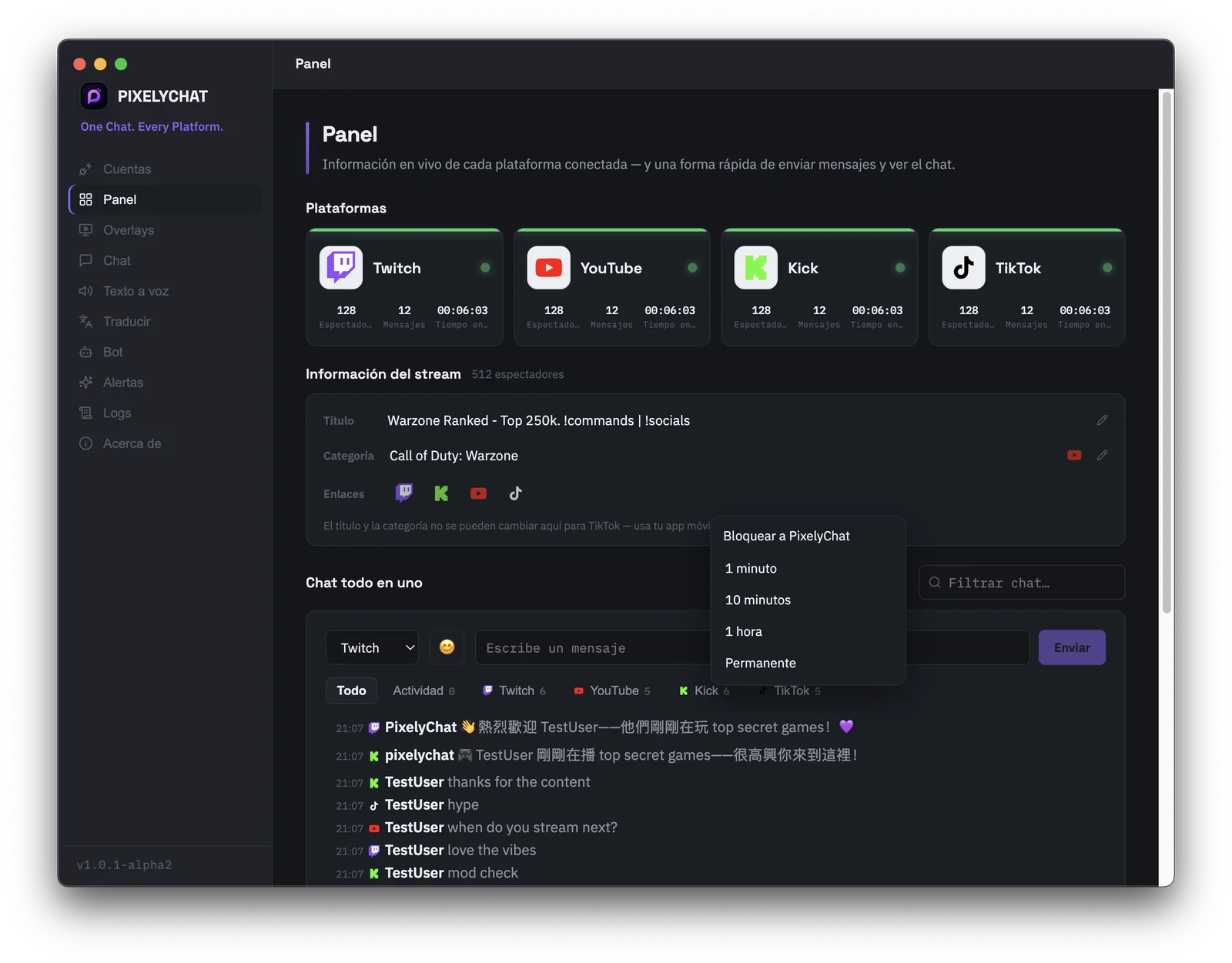
Task: Click the stream title 'Warzone Ranked' text
Action: (x=538, y=421)
